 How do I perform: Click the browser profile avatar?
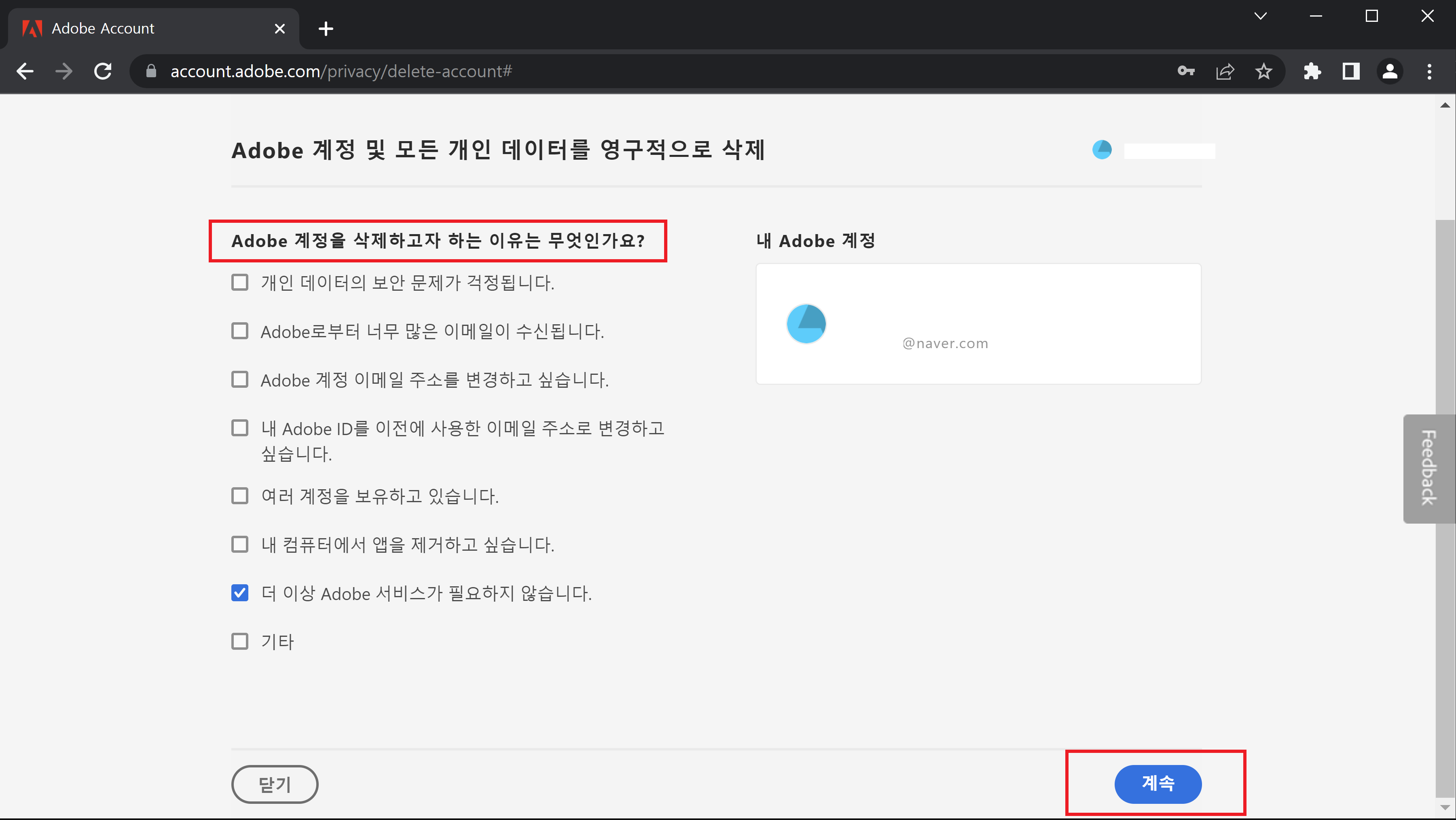click(1390, 71)
